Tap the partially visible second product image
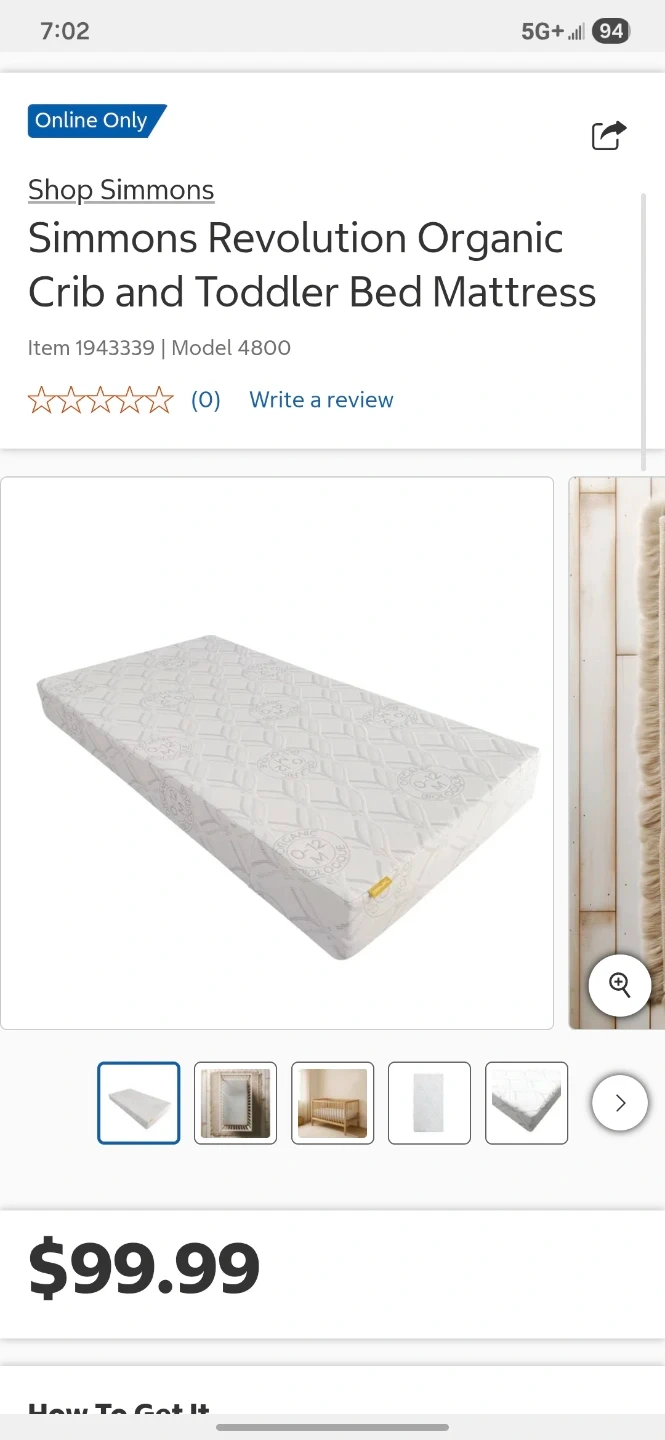This screenshot has height=1440, width=665. (x=617, y=753)
